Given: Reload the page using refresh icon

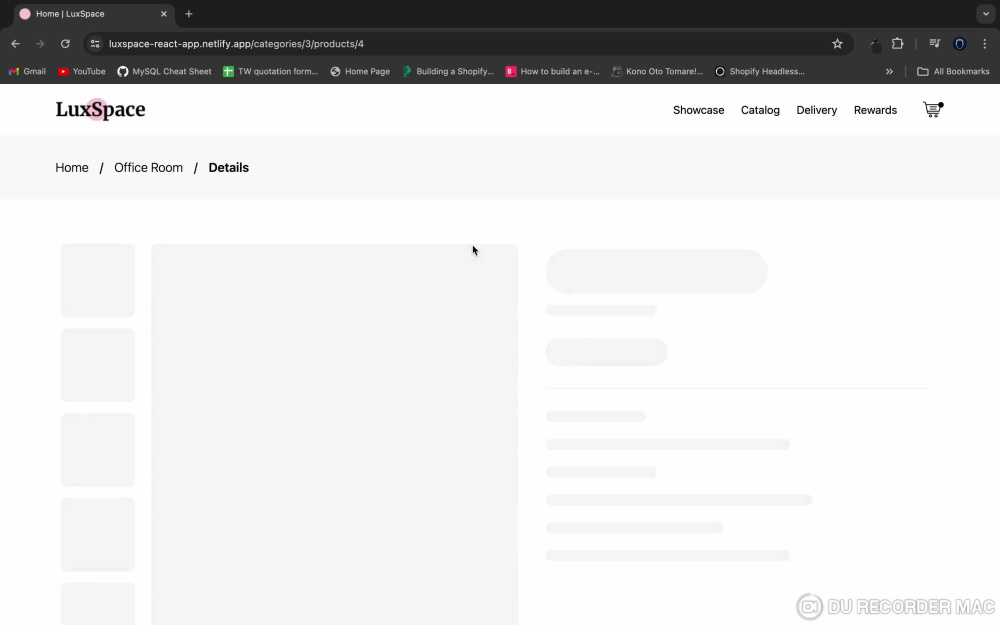Looking at the screenshot, I should [x=65, y=44].
